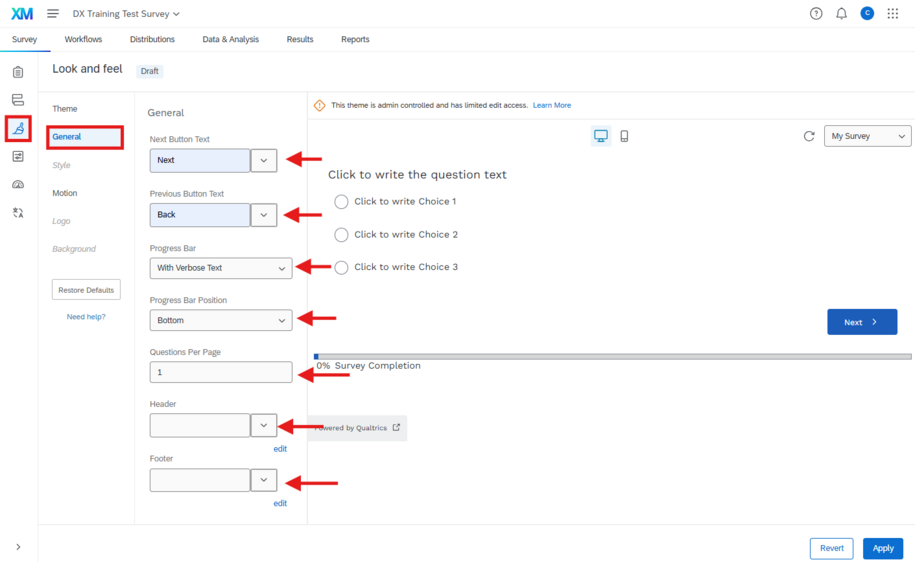Open the notifications bell
This screenshot has height=562, width=915.
(841, 13)
